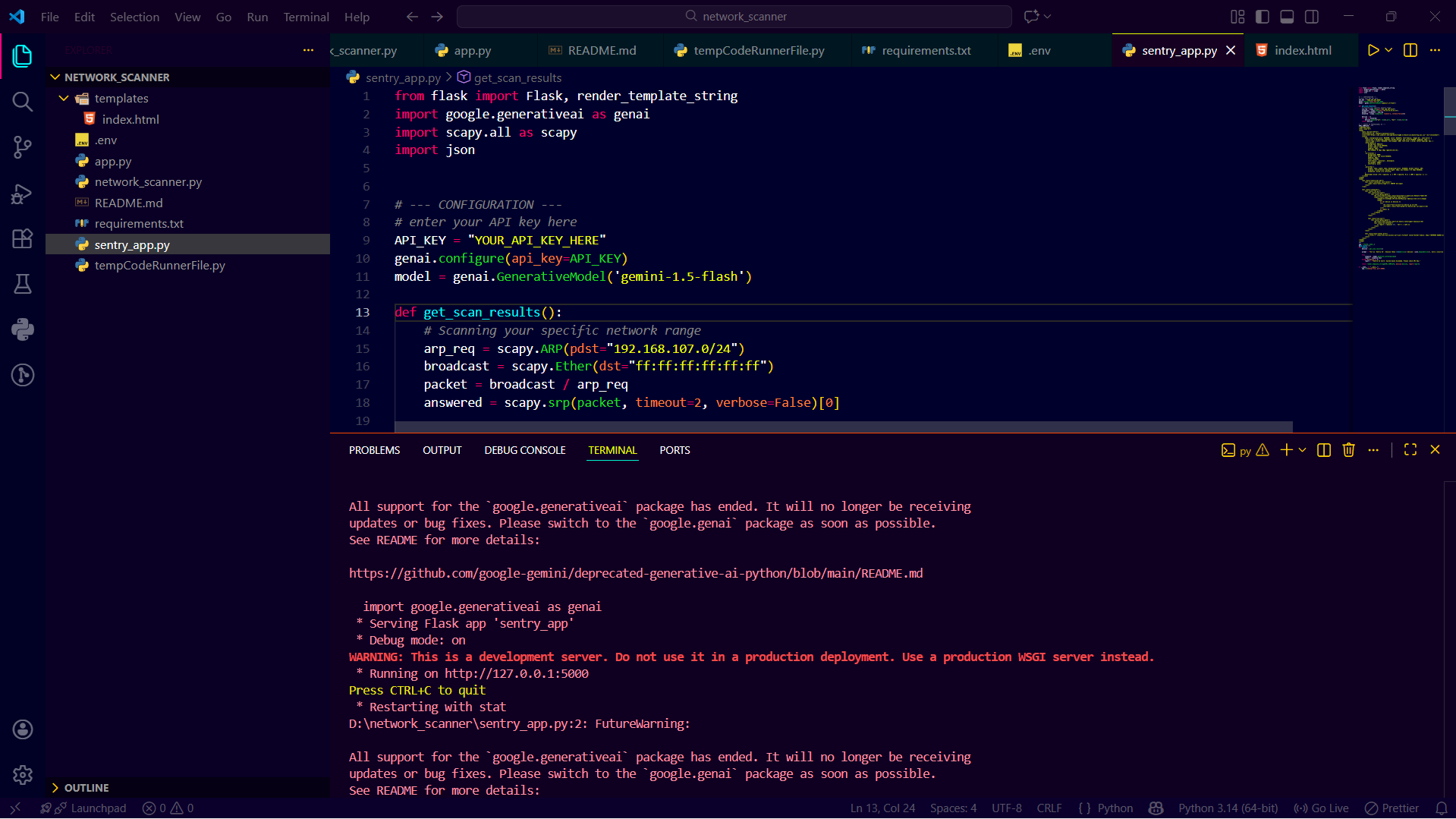
Task: Split the editor to the right
Action: coord(1410,50)
